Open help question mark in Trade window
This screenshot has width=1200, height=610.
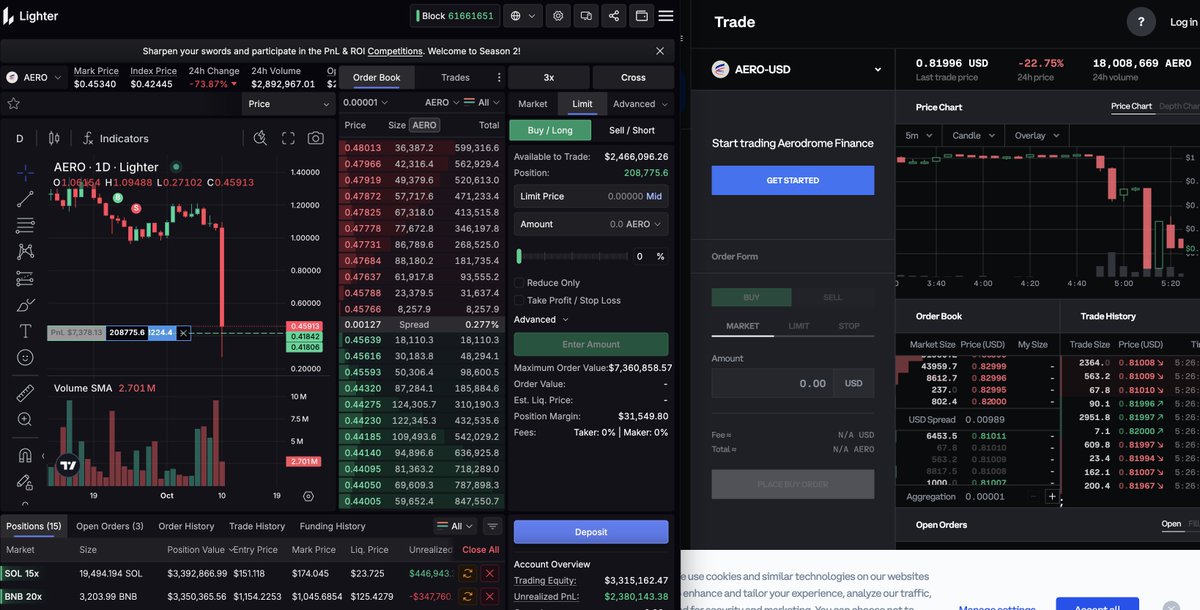[1141, 22]
